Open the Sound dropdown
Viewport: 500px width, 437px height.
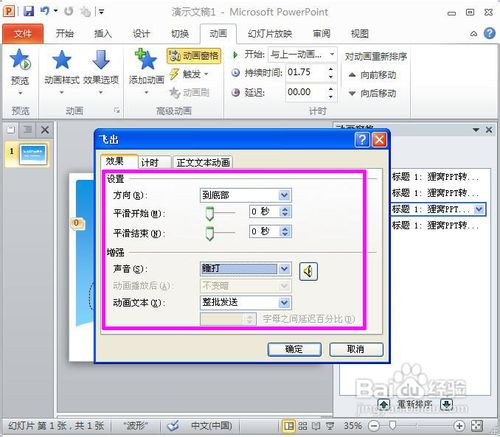tap(284, 269)
